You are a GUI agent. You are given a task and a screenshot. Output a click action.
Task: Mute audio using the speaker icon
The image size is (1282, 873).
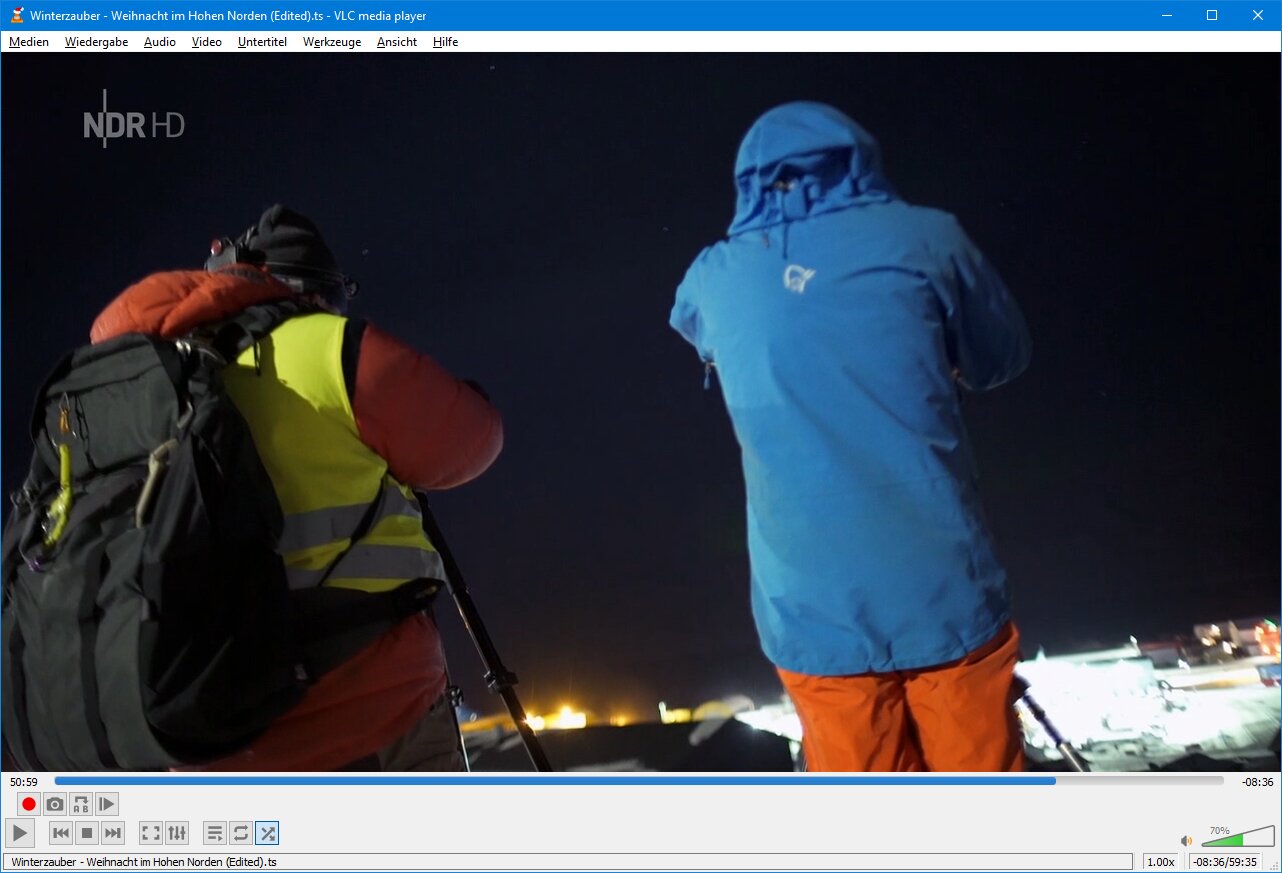click(1187, 841)
